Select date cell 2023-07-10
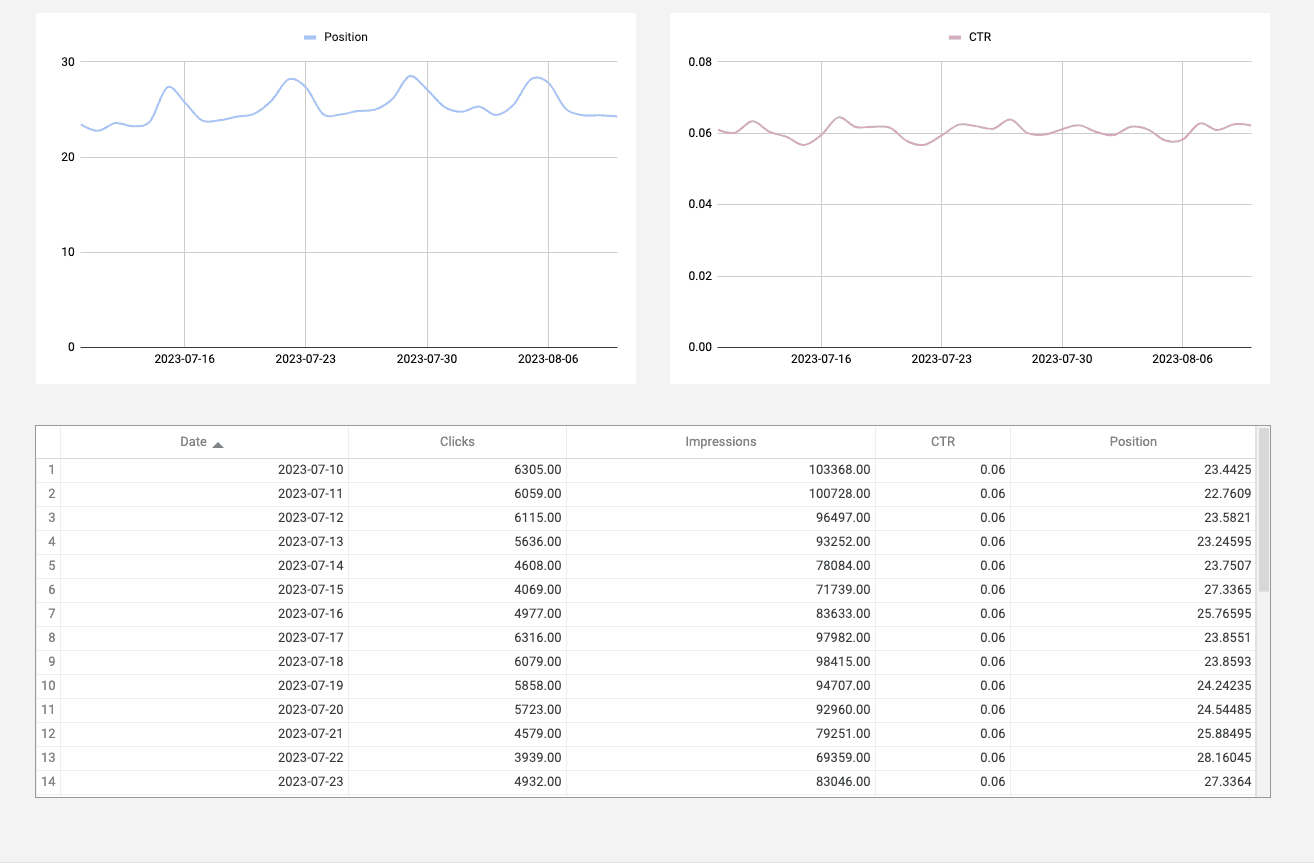The image size is (1314, 865). click(x=311, y=469)
